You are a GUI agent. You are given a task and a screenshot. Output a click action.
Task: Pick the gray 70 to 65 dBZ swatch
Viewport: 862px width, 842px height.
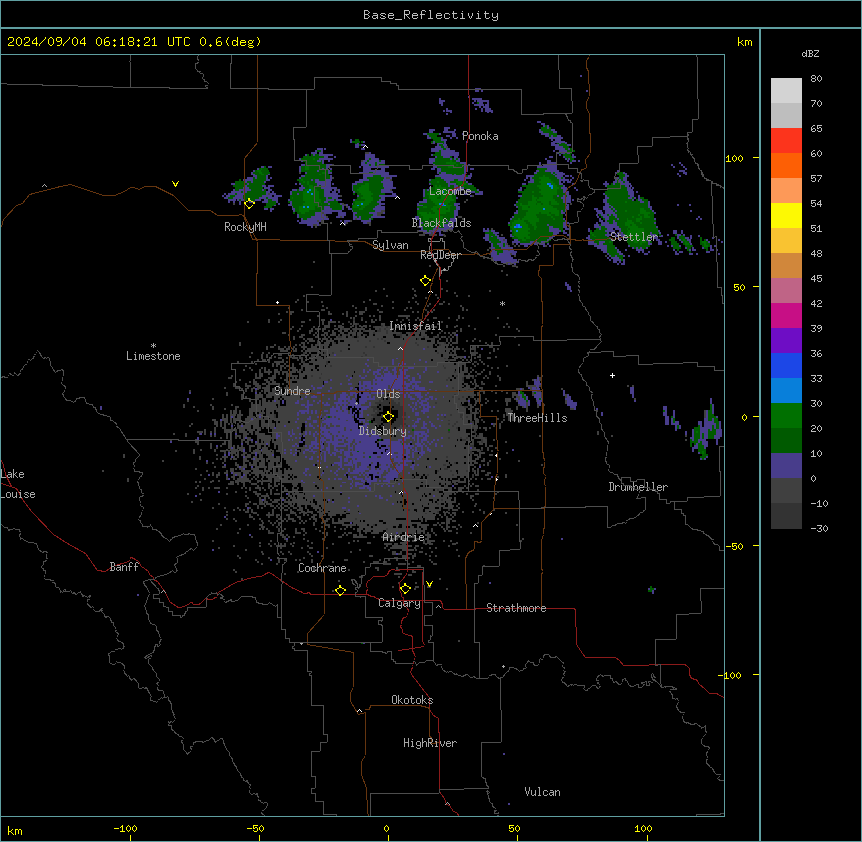(786, 115)
